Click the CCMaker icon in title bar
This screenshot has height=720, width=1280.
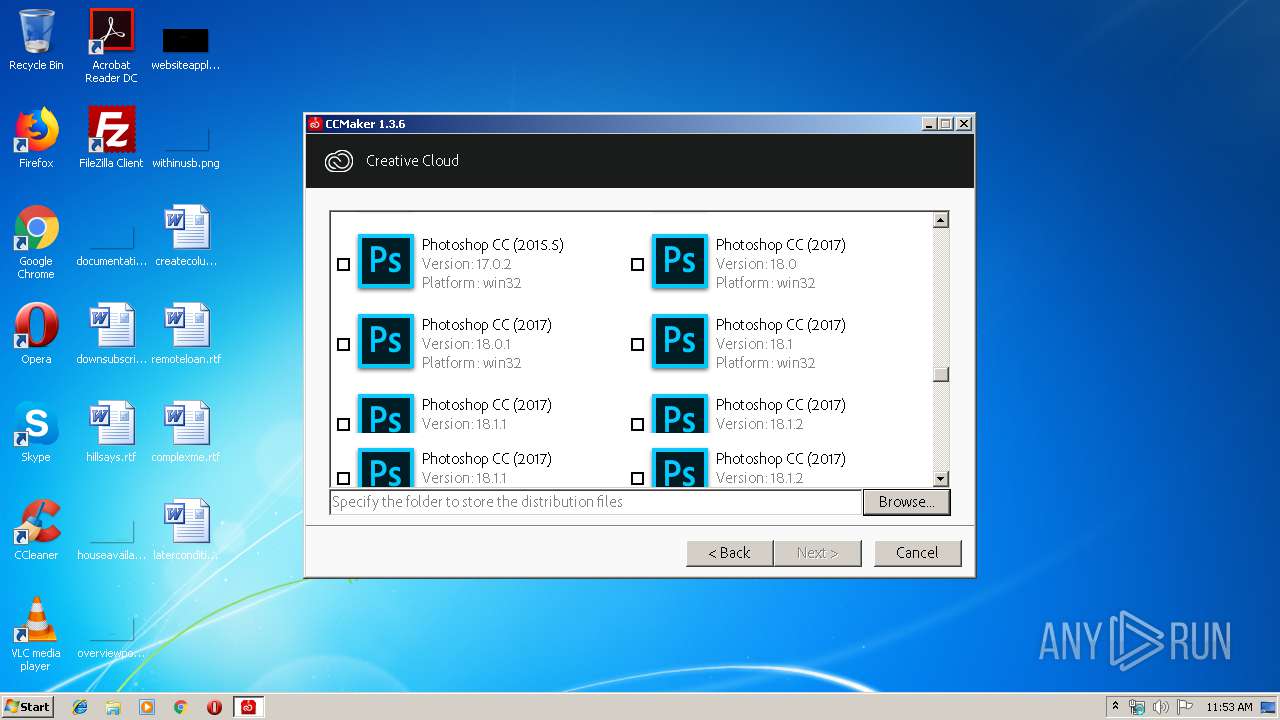click(x=315, y=124)
